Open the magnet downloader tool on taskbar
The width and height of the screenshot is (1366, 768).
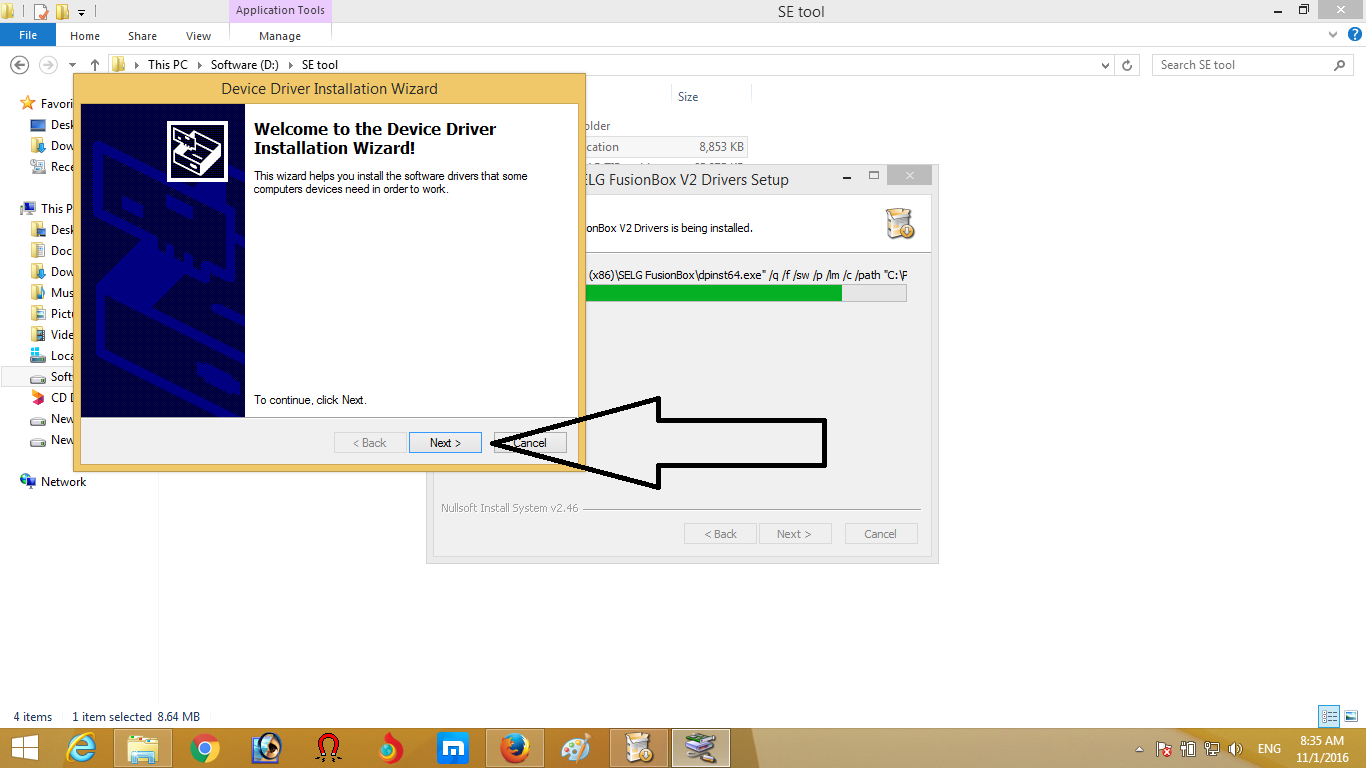click(x=327, y=747)
